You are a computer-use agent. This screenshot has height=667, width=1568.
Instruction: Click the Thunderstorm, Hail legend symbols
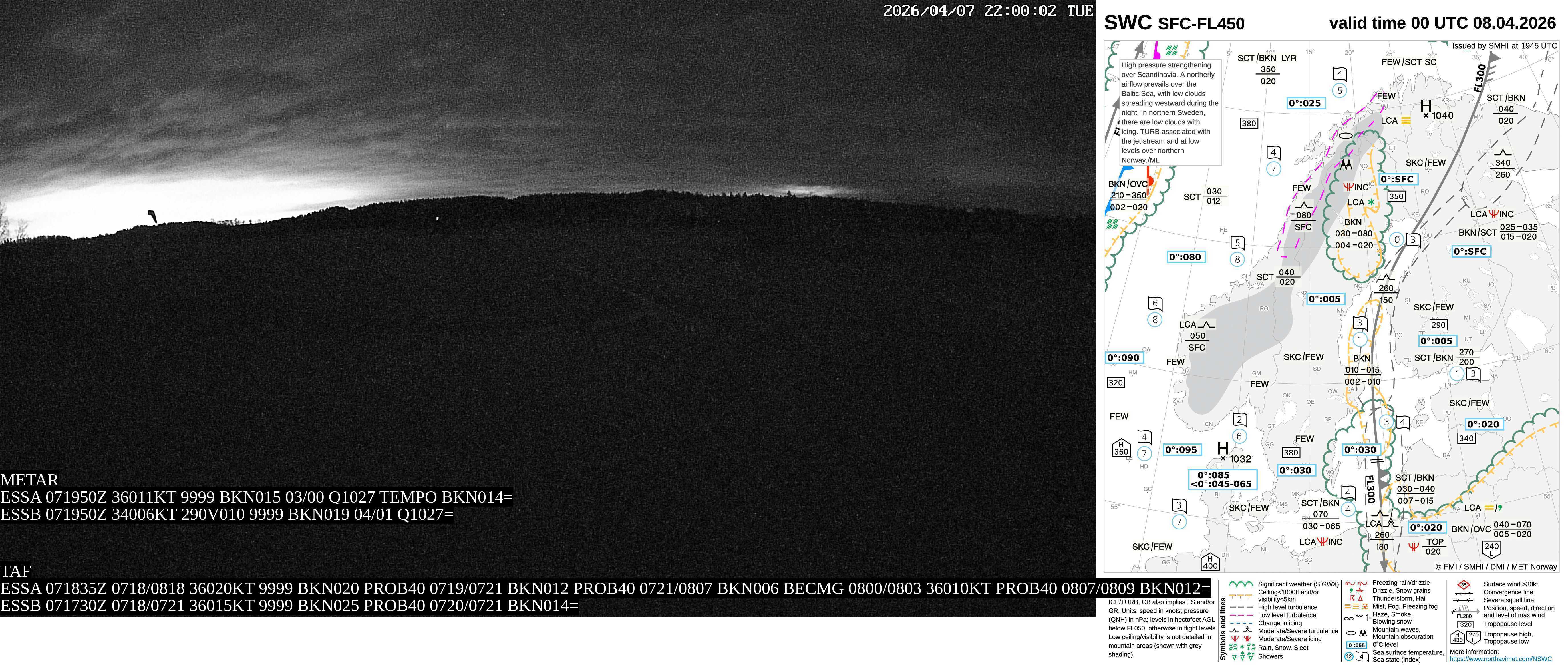click(1356, 599)
